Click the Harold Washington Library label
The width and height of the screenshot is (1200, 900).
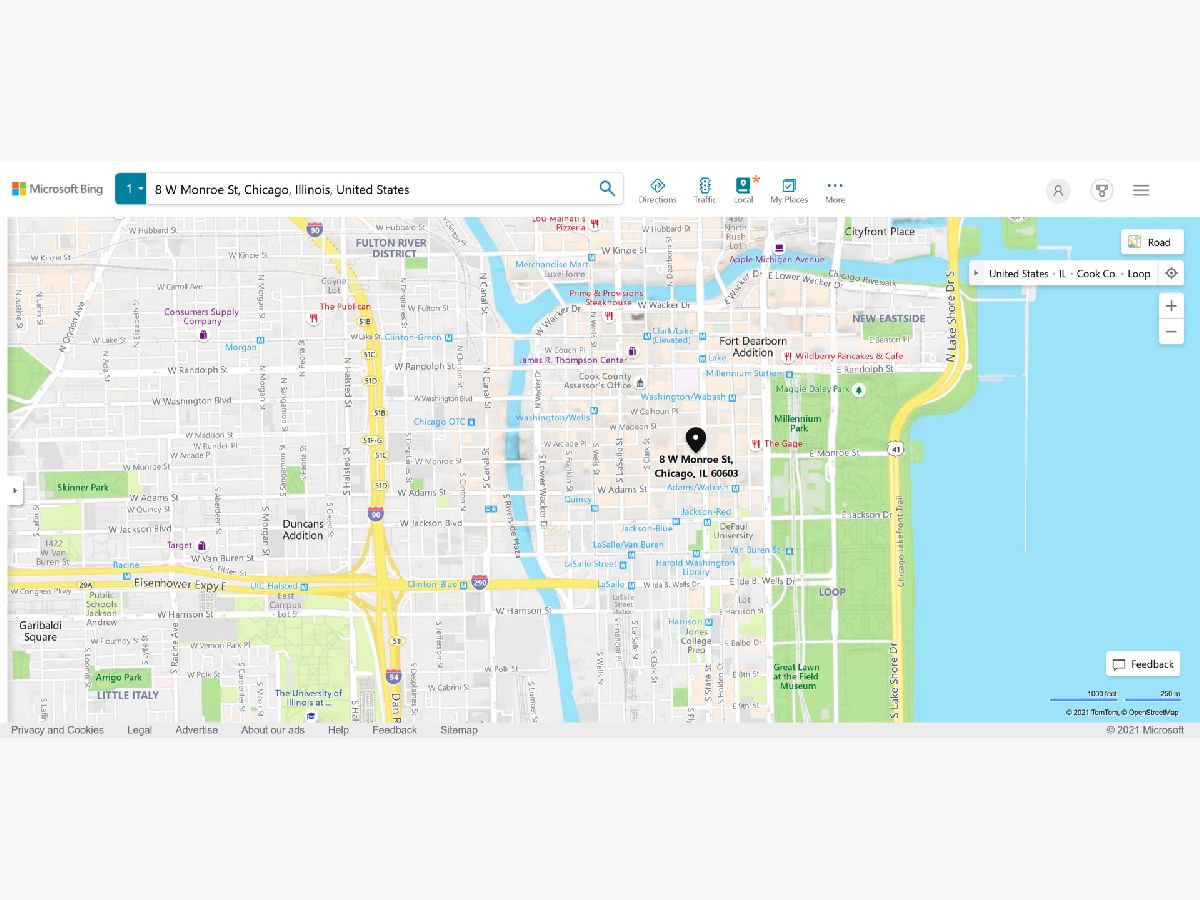point(695,567)
